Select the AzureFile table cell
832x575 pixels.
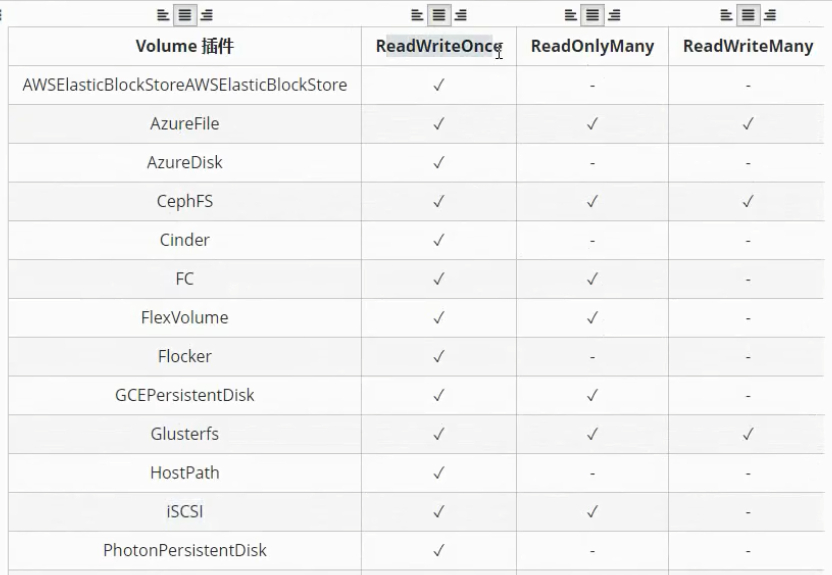(185, 124)
